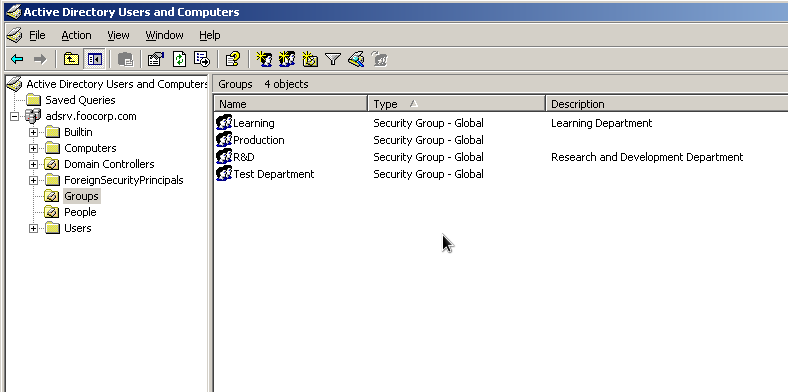
Task: Select the Builtin tree item
Action: [x=78, y=132]
